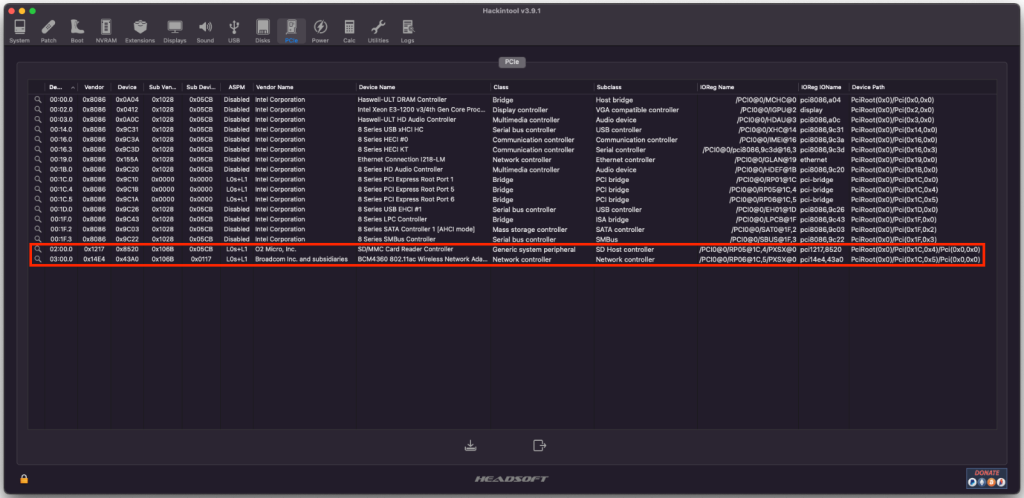Open the Power section
The image size is (1024, 498).
click(x=320, y=30)
